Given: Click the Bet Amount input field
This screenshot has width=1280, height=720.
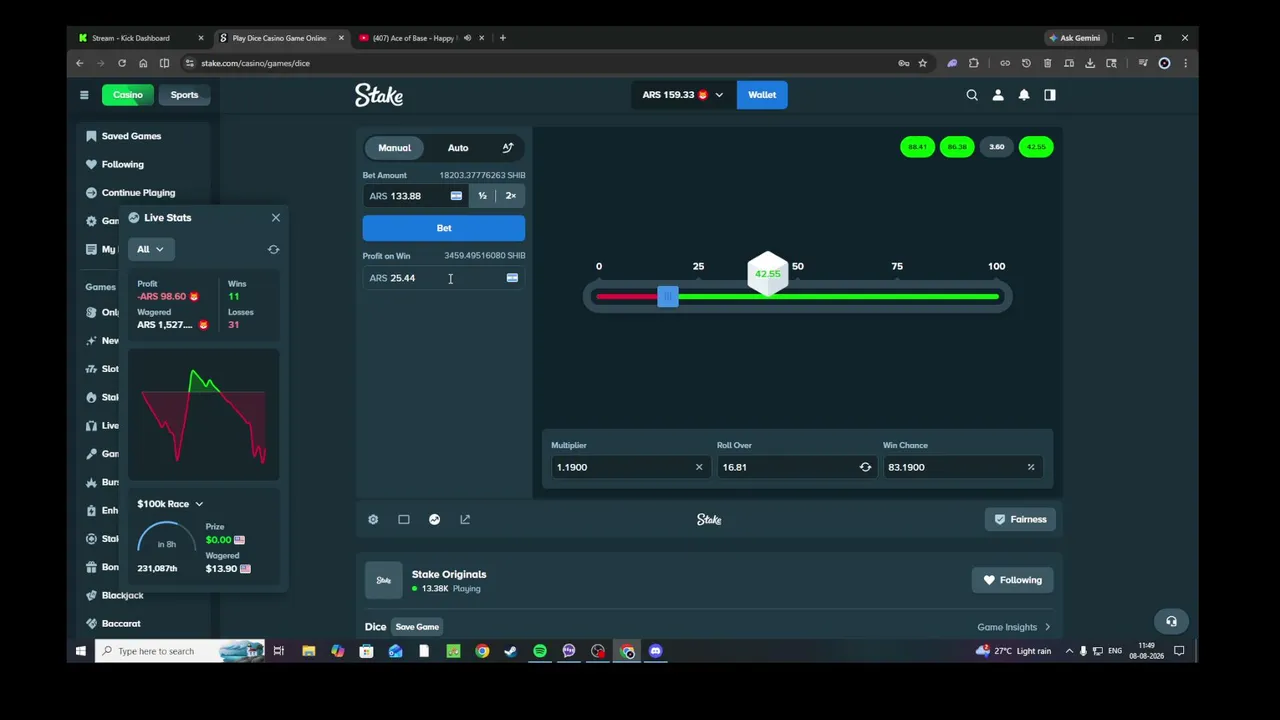Looking at the screenshot, I should (415, 196).
